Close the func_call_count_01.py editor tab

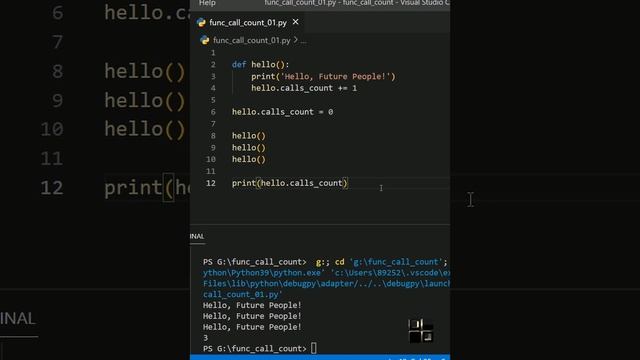(x=296, y=22)
